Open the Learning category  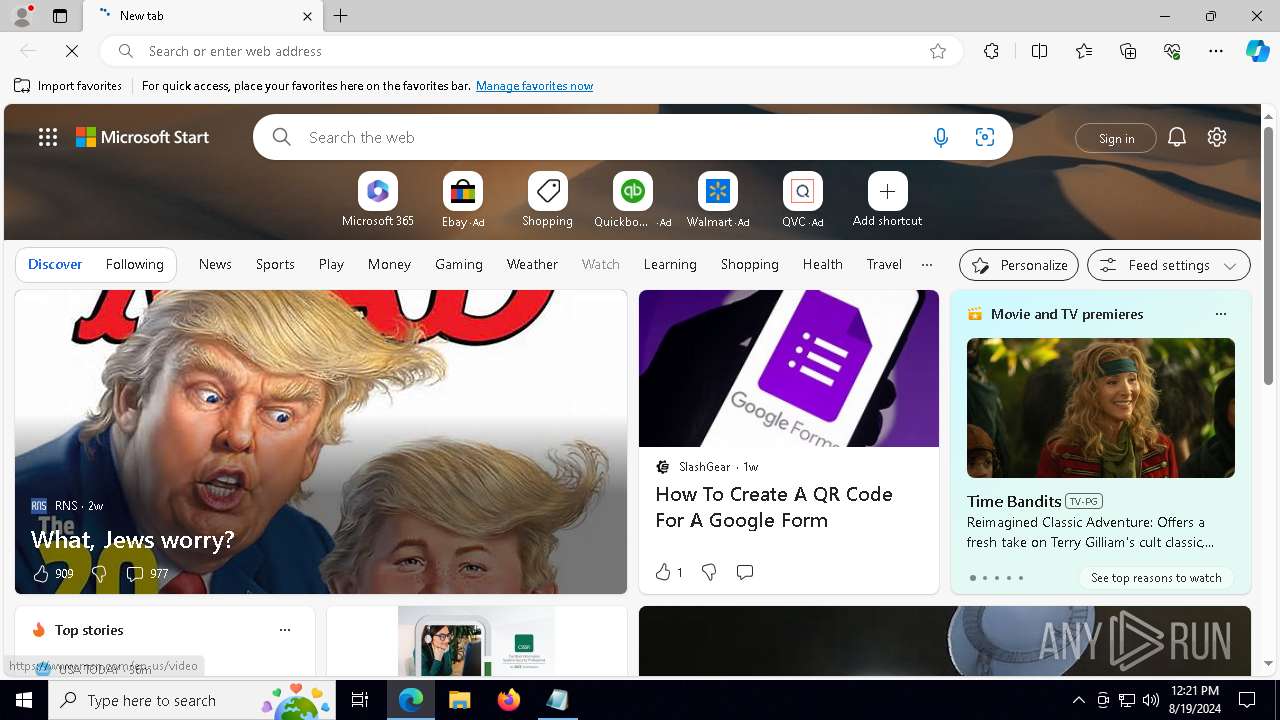click(670, 264)
